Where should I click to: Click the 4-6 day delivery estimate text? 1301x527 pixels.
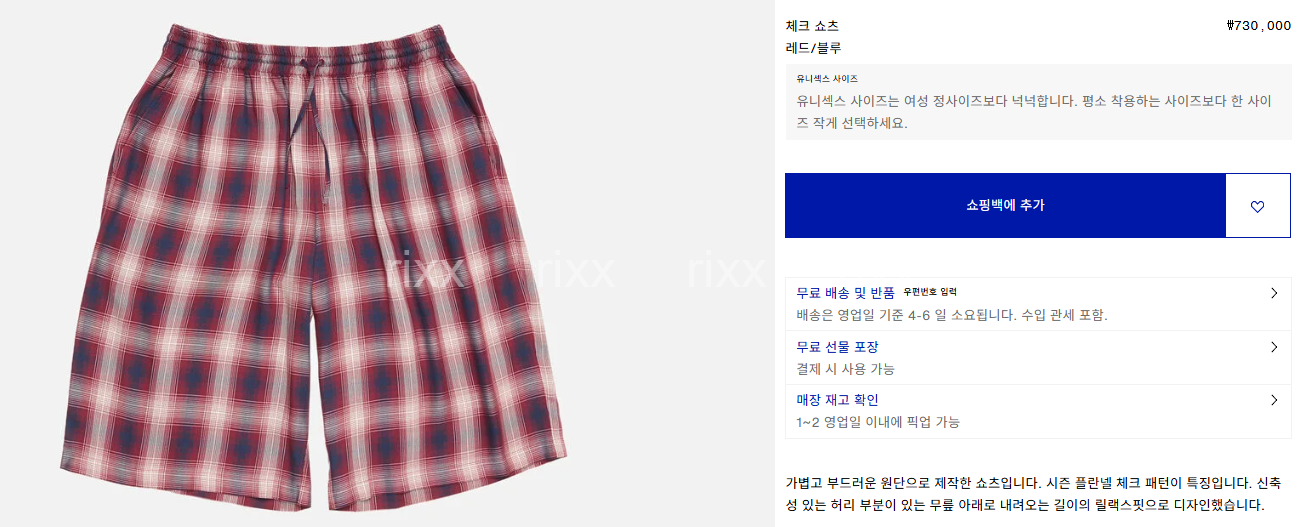[952, 315]
